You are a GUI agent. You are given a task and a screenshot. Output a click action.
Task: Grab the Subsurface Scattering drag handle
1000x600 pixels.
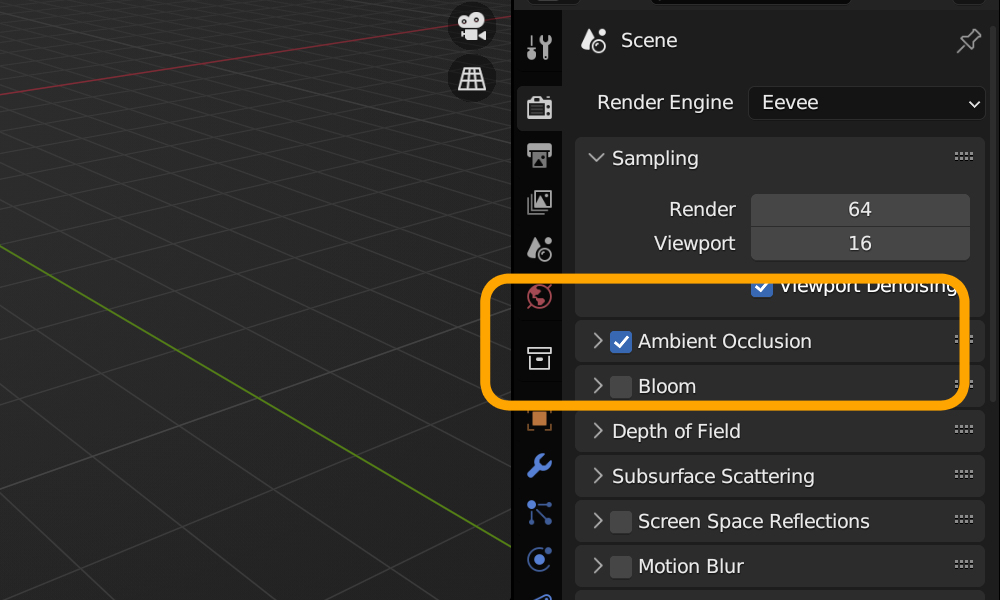964,474
